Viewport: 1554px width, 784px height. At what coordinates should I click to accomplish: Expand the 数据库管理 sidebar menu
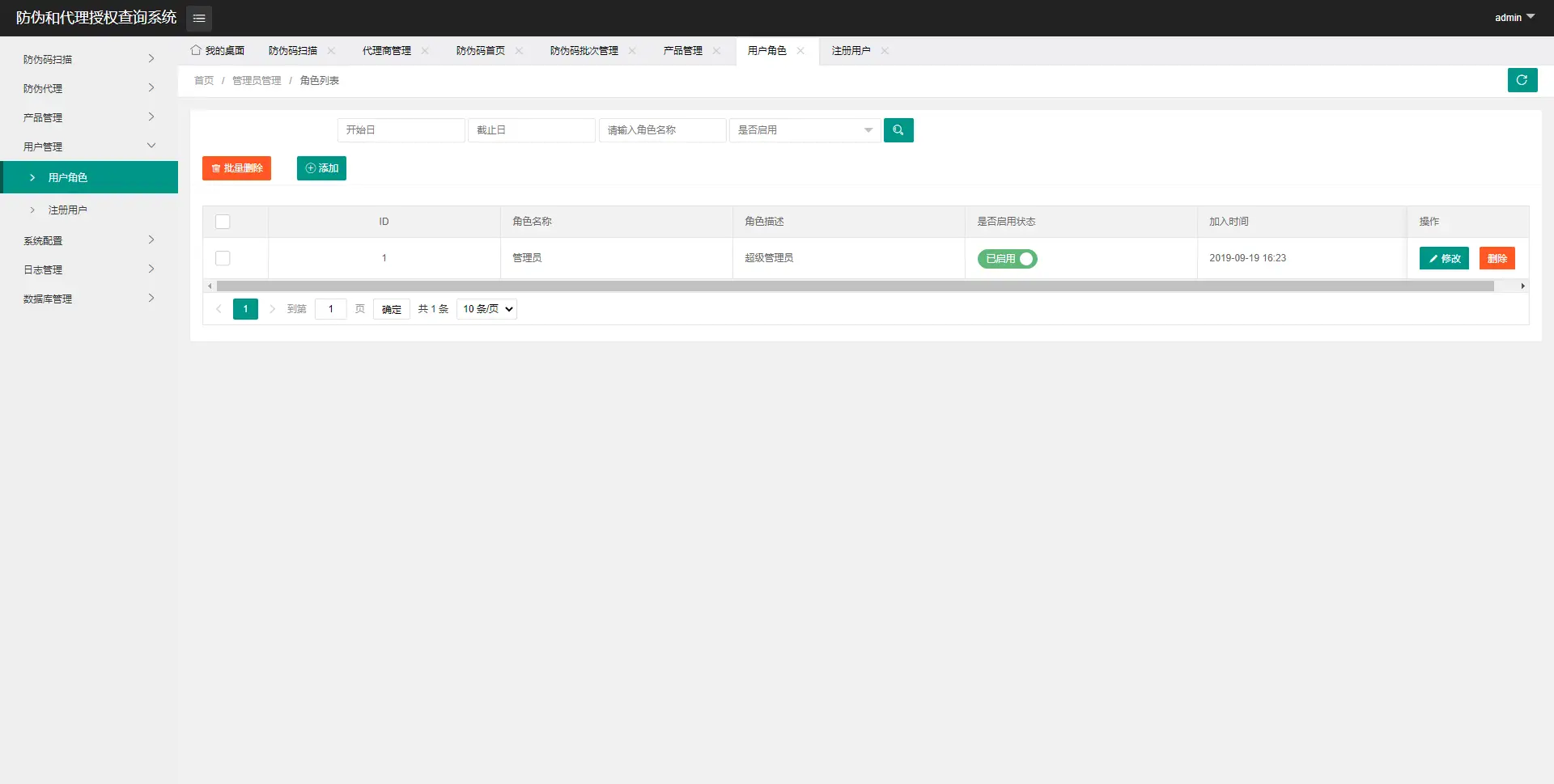point(89,299)
